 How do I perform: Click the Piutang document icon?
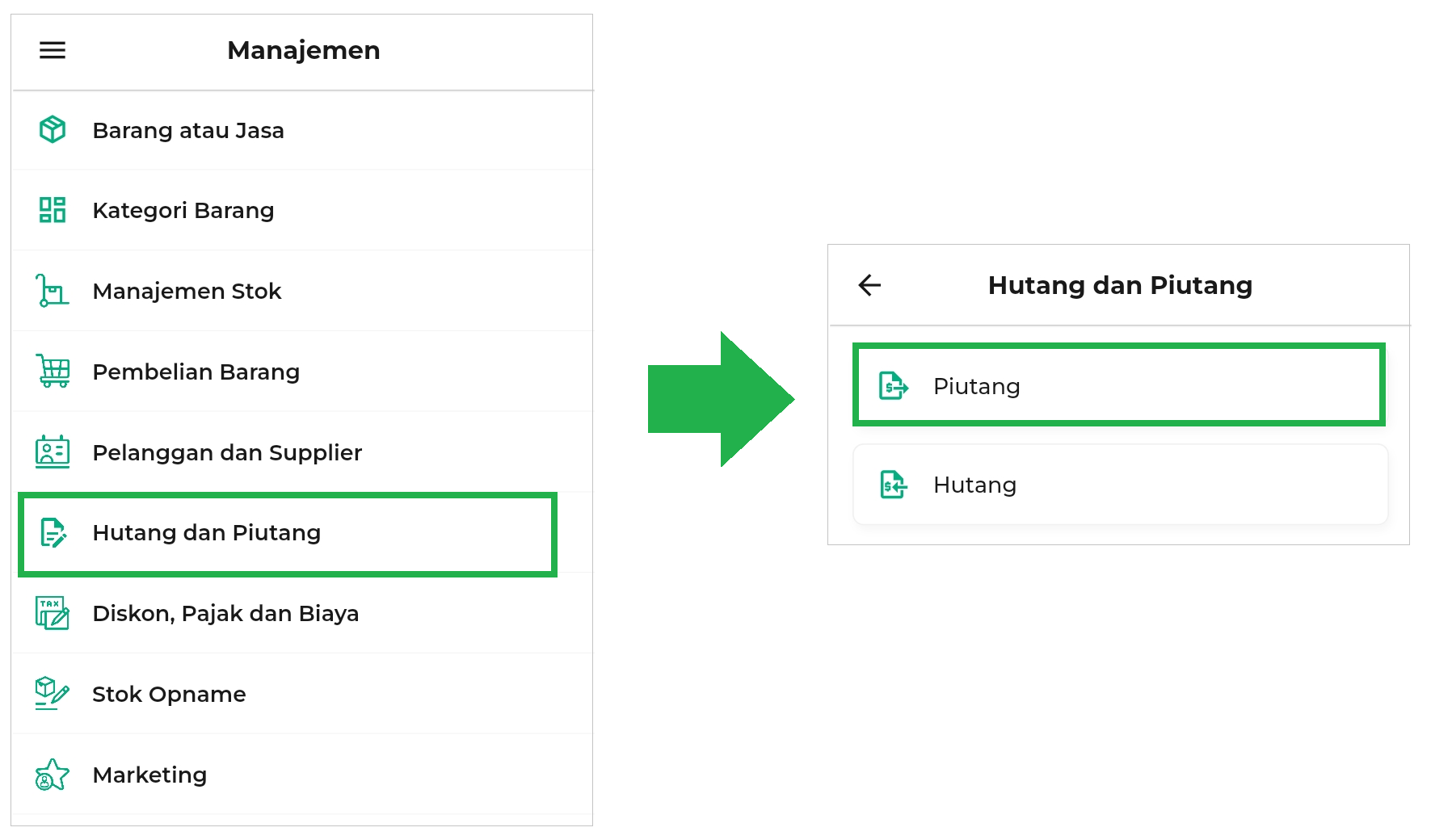(x=893, y=386)
